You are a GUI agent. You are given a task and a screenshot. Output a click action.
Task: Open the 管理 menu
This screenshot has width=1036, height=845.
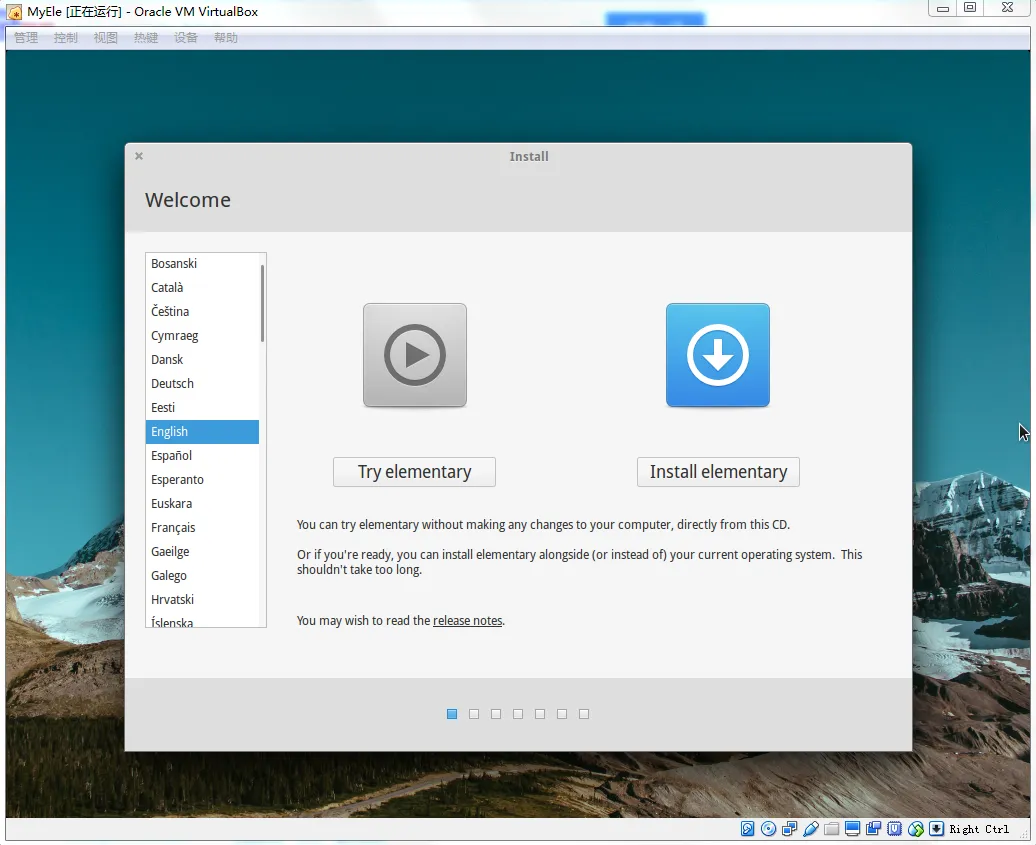(26, 38)
